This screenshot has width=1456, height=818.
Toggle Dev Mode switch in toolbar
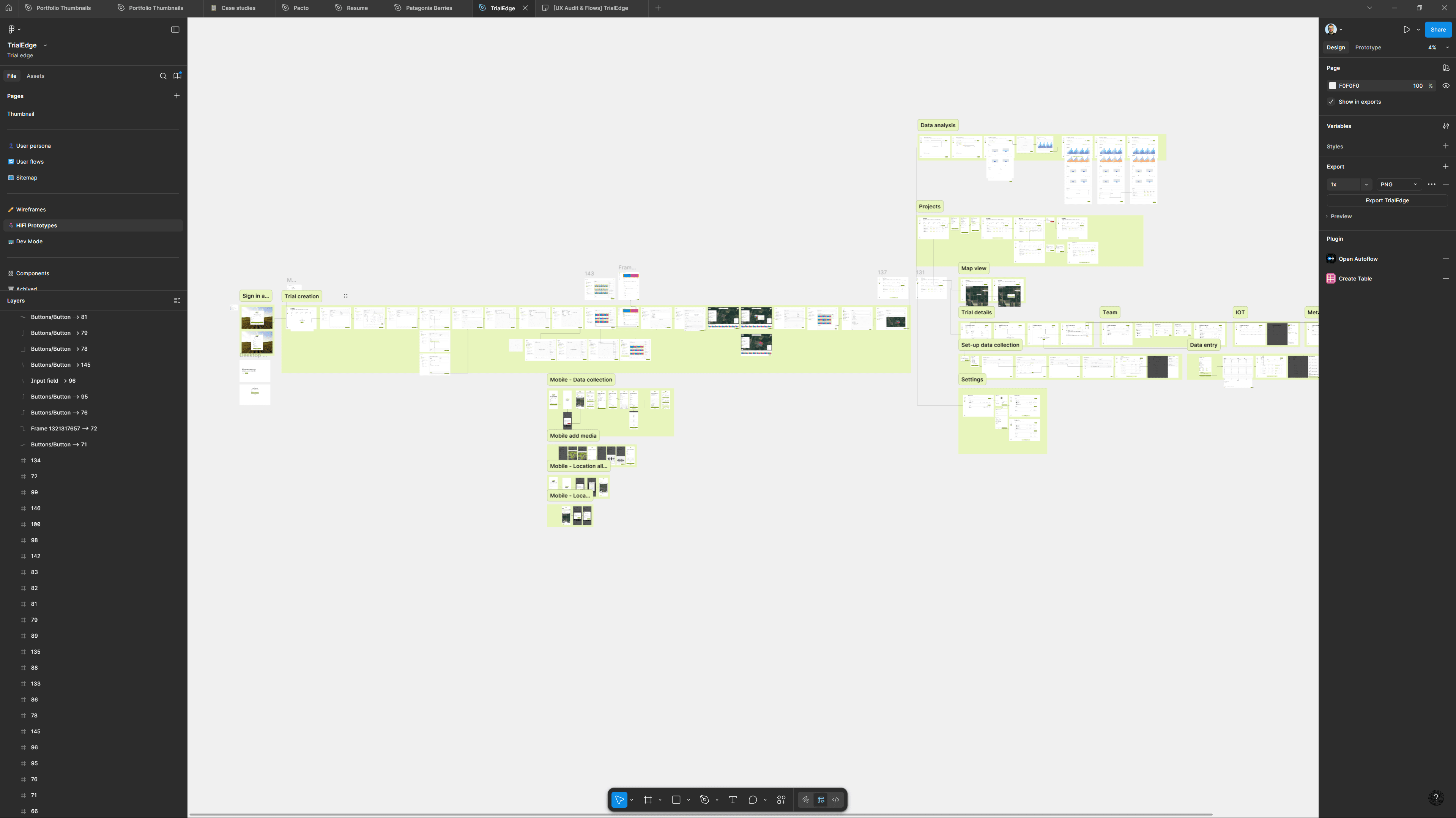[x=835, y=800]
